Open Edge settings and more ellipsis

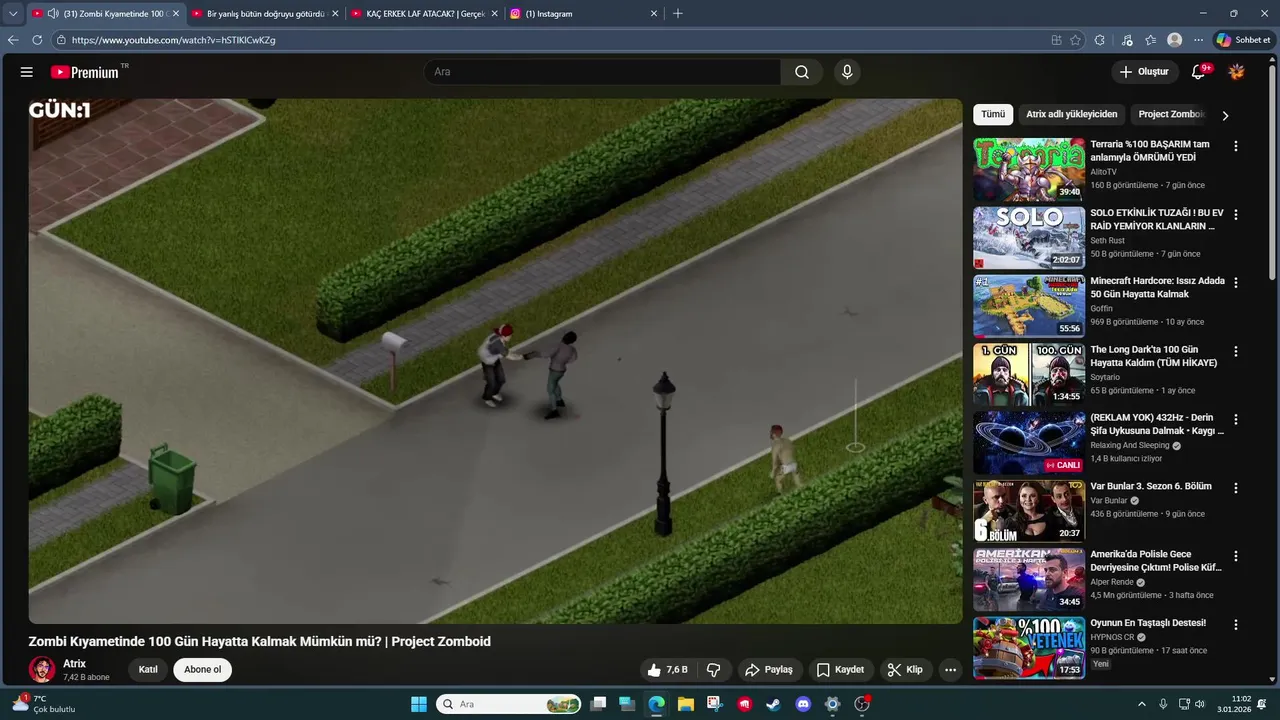[1198, 40]
